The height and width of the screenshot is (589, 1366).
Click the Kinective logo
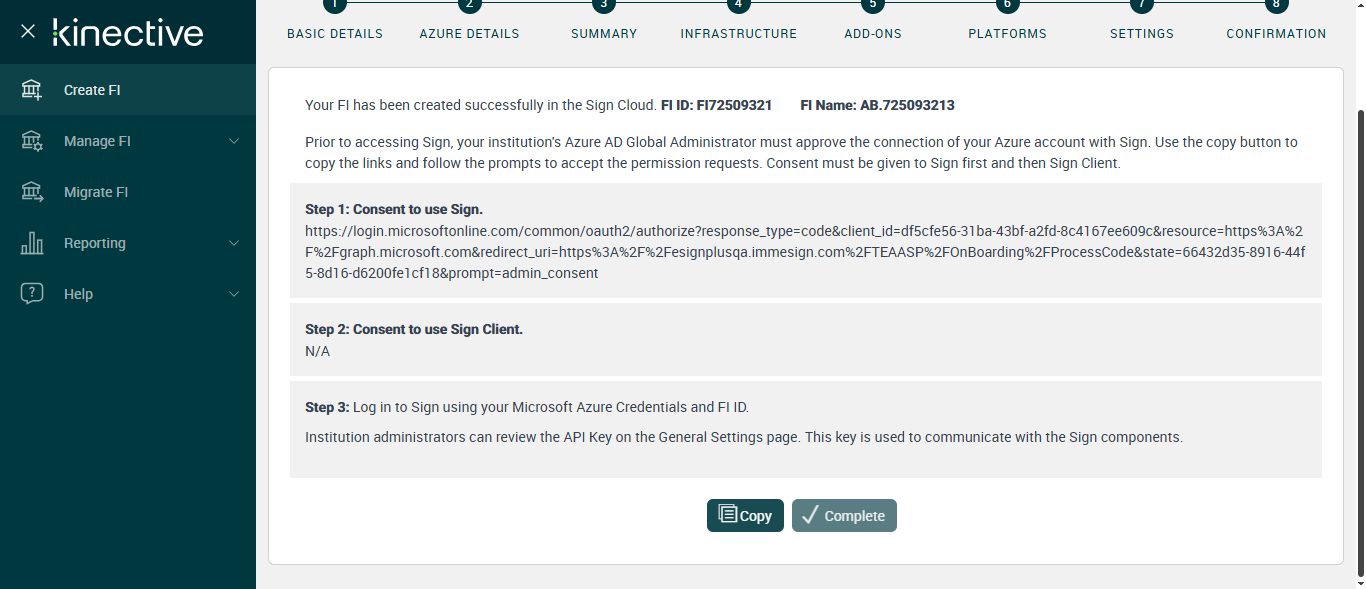pyautogui.click(x=128, y=32)
